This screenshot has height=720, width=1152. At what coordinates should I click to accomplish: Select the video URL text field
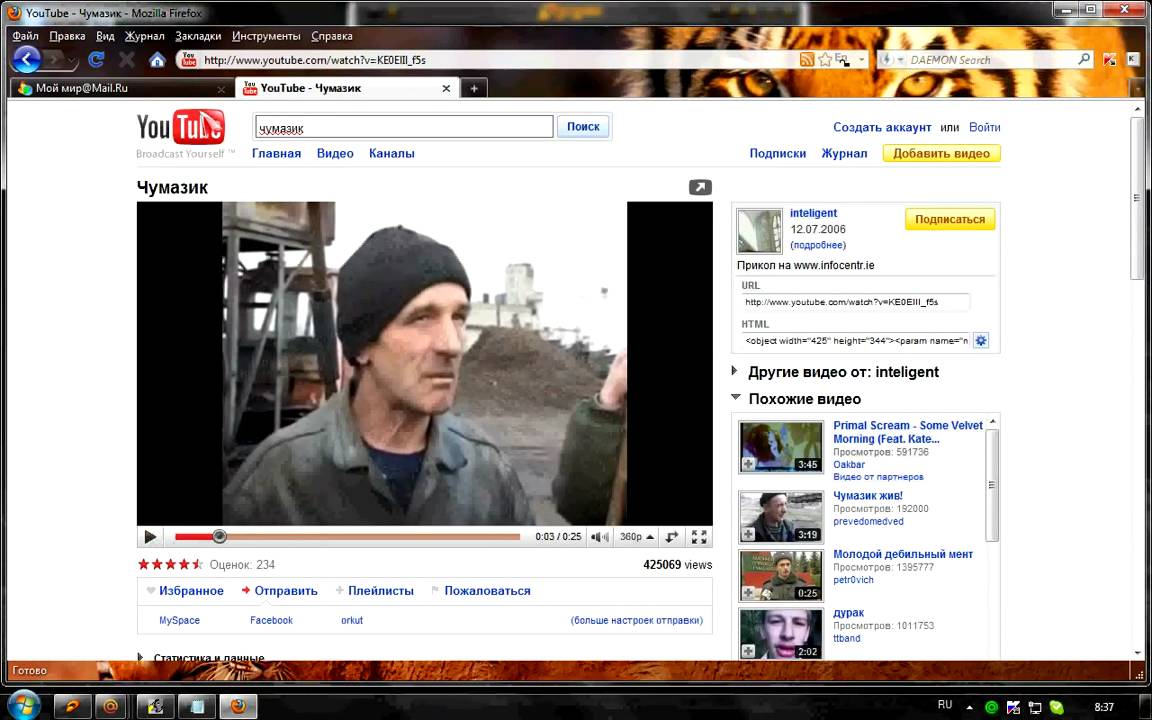coord(855,302)
